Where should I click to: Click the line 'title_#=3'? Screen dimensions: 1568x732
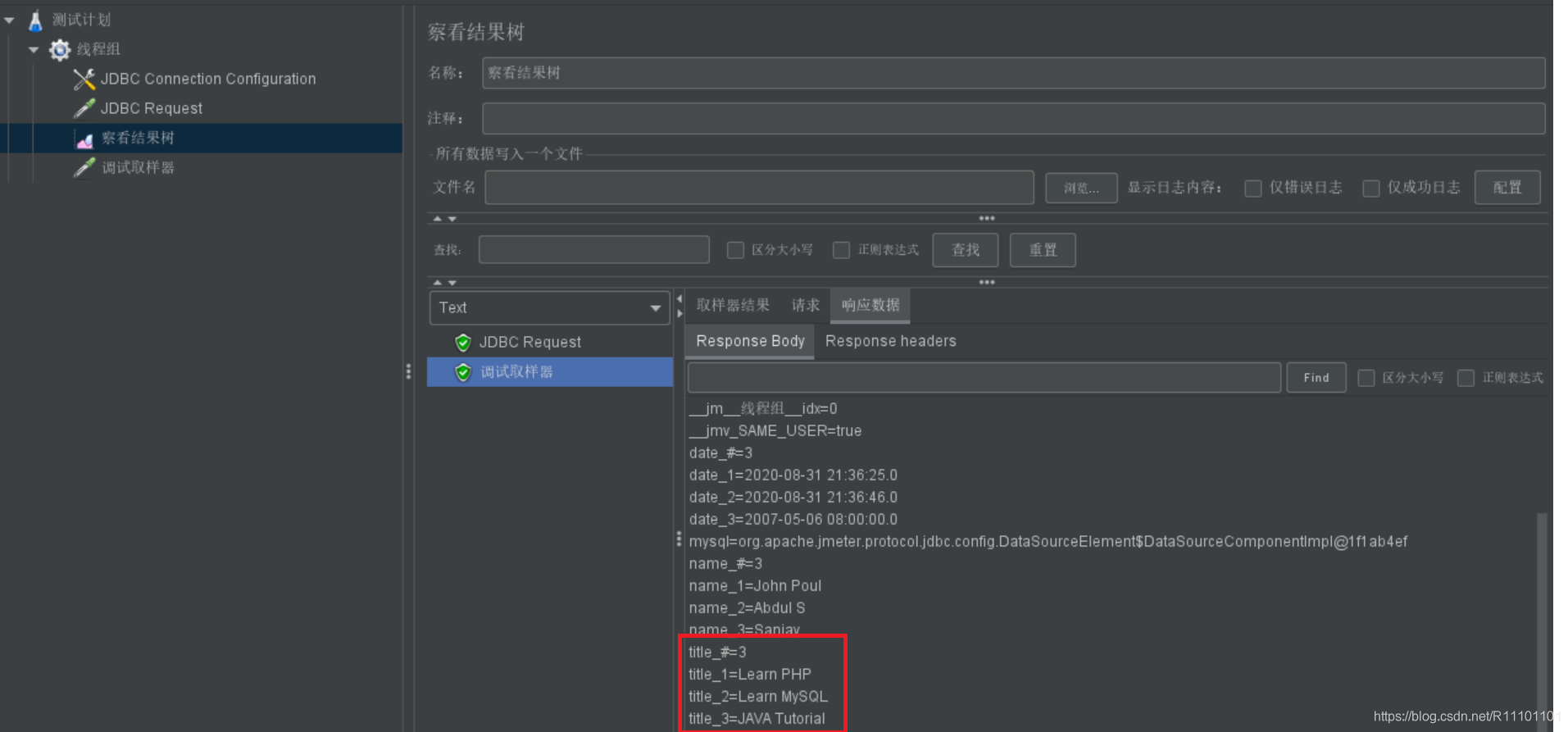[x=717, y=652]
